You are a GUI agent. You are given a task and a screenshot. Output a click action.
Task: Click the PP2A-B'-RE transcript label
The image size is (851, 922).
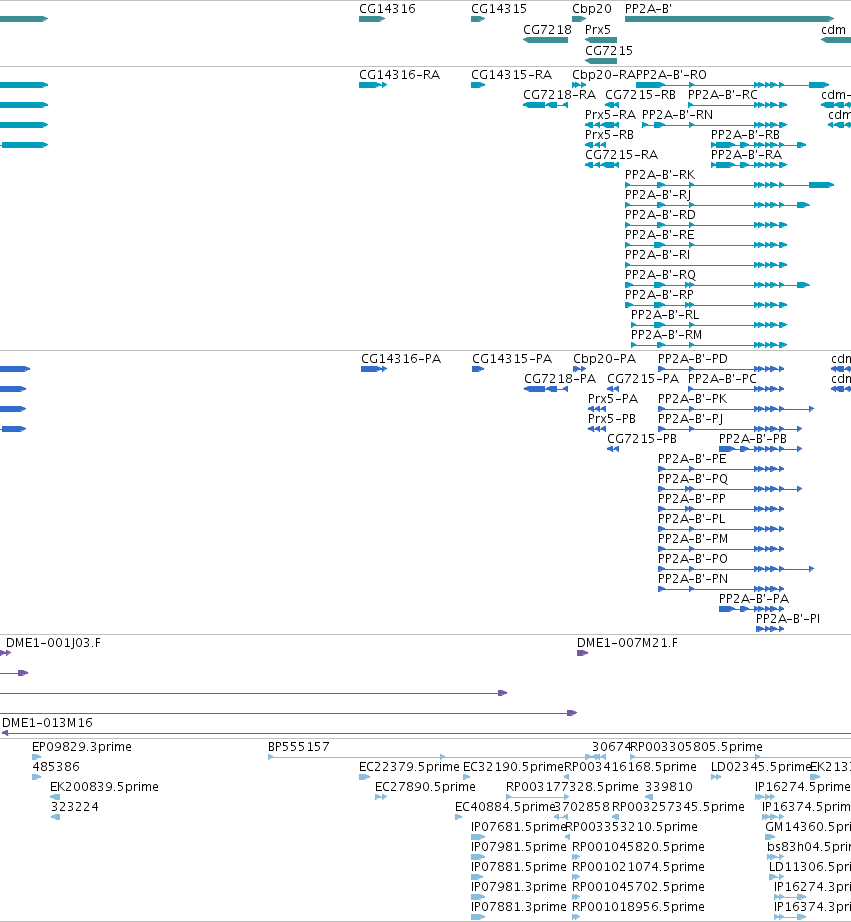[659, 235]
